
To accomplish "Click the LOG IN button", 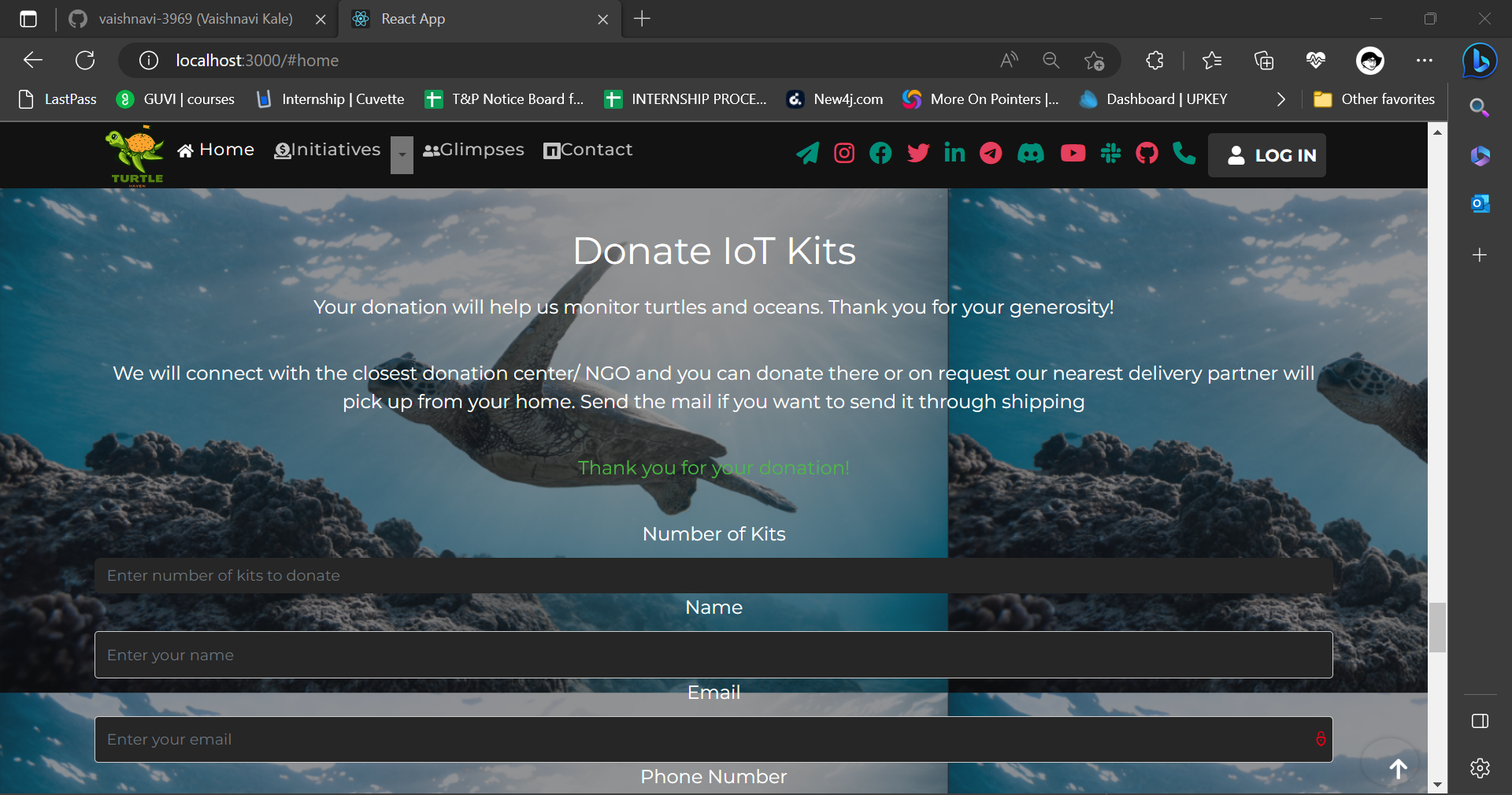I will (x=1267, y=155).
